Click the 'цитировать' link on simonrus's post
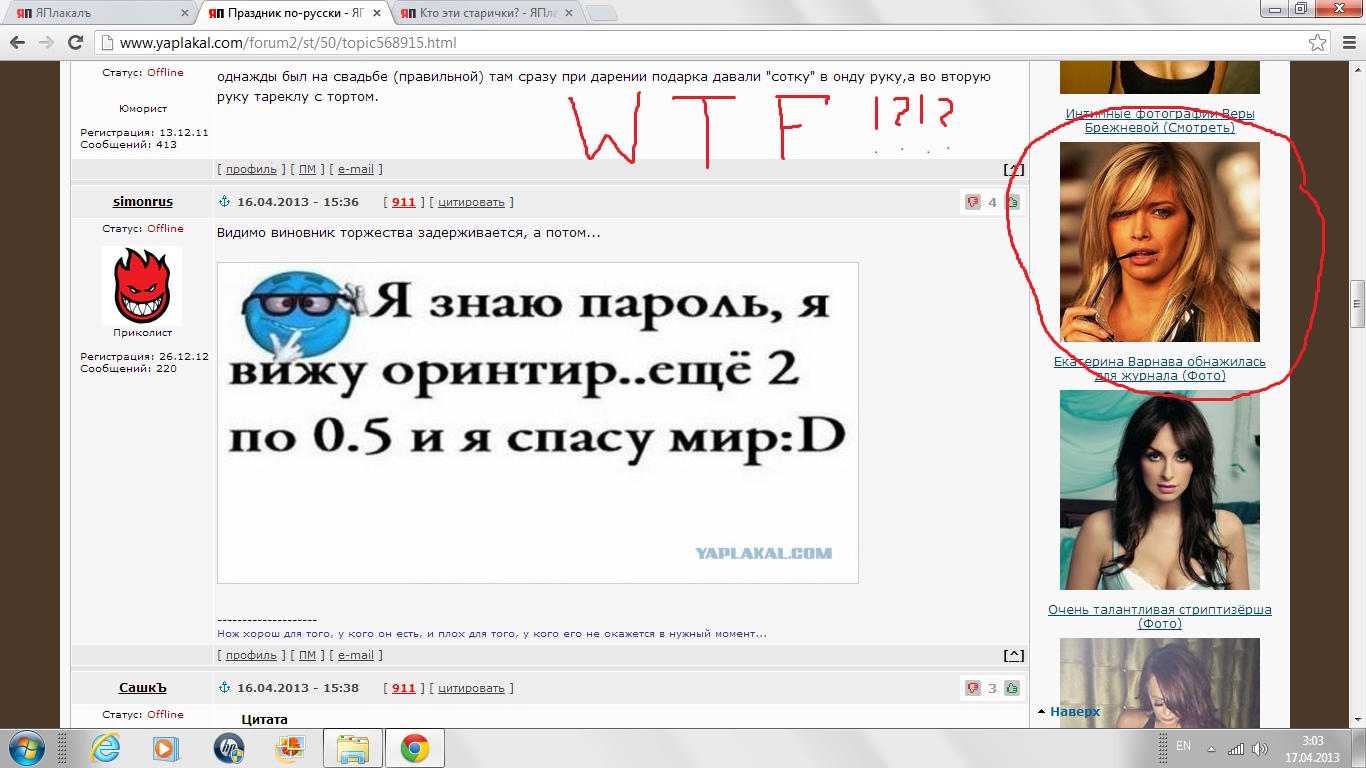Viewport: 1366px width, 768px height. point(471,202)
